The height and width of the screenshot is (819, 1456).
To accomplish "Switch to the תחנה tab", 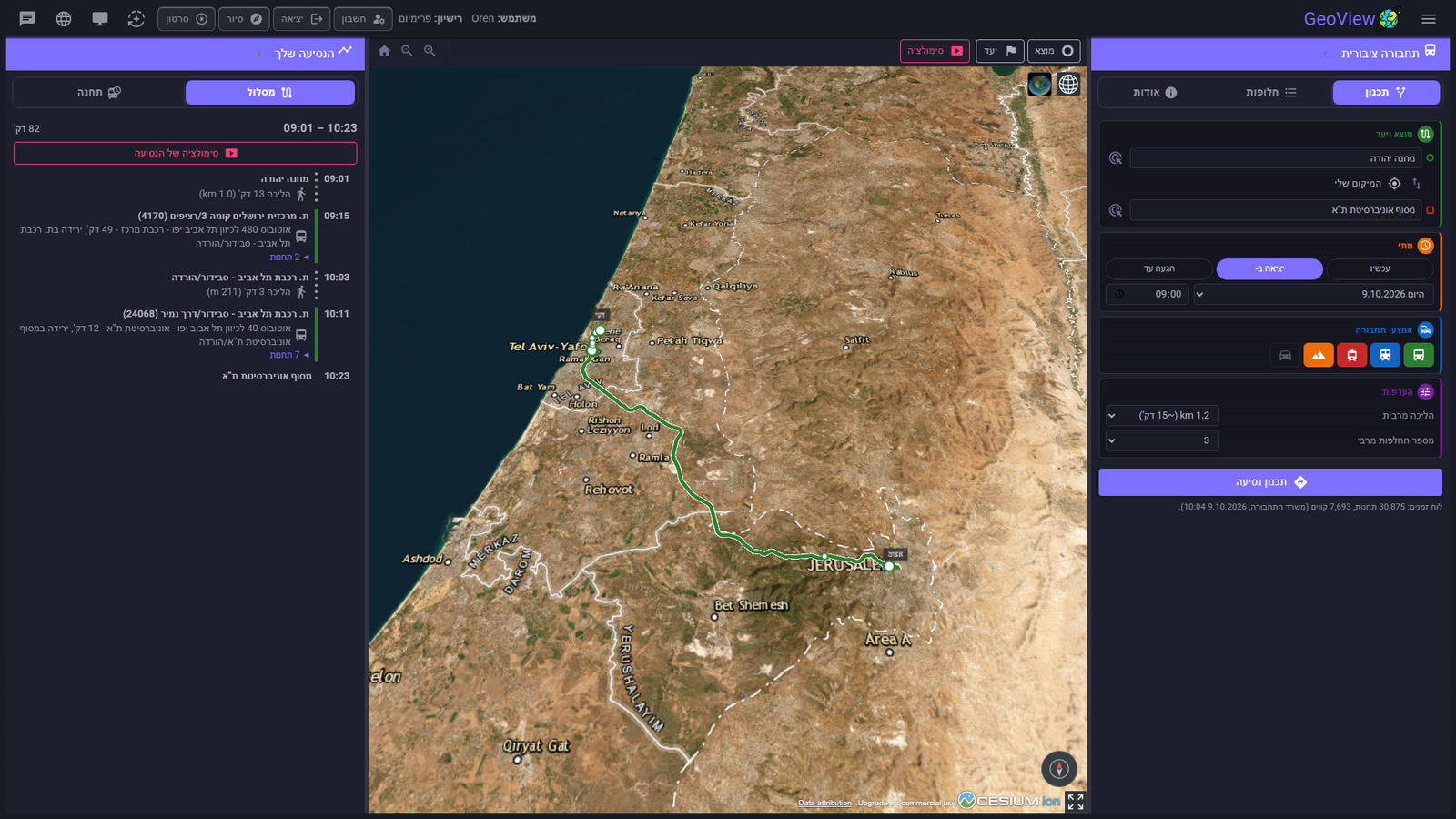I will click(99, 92).
